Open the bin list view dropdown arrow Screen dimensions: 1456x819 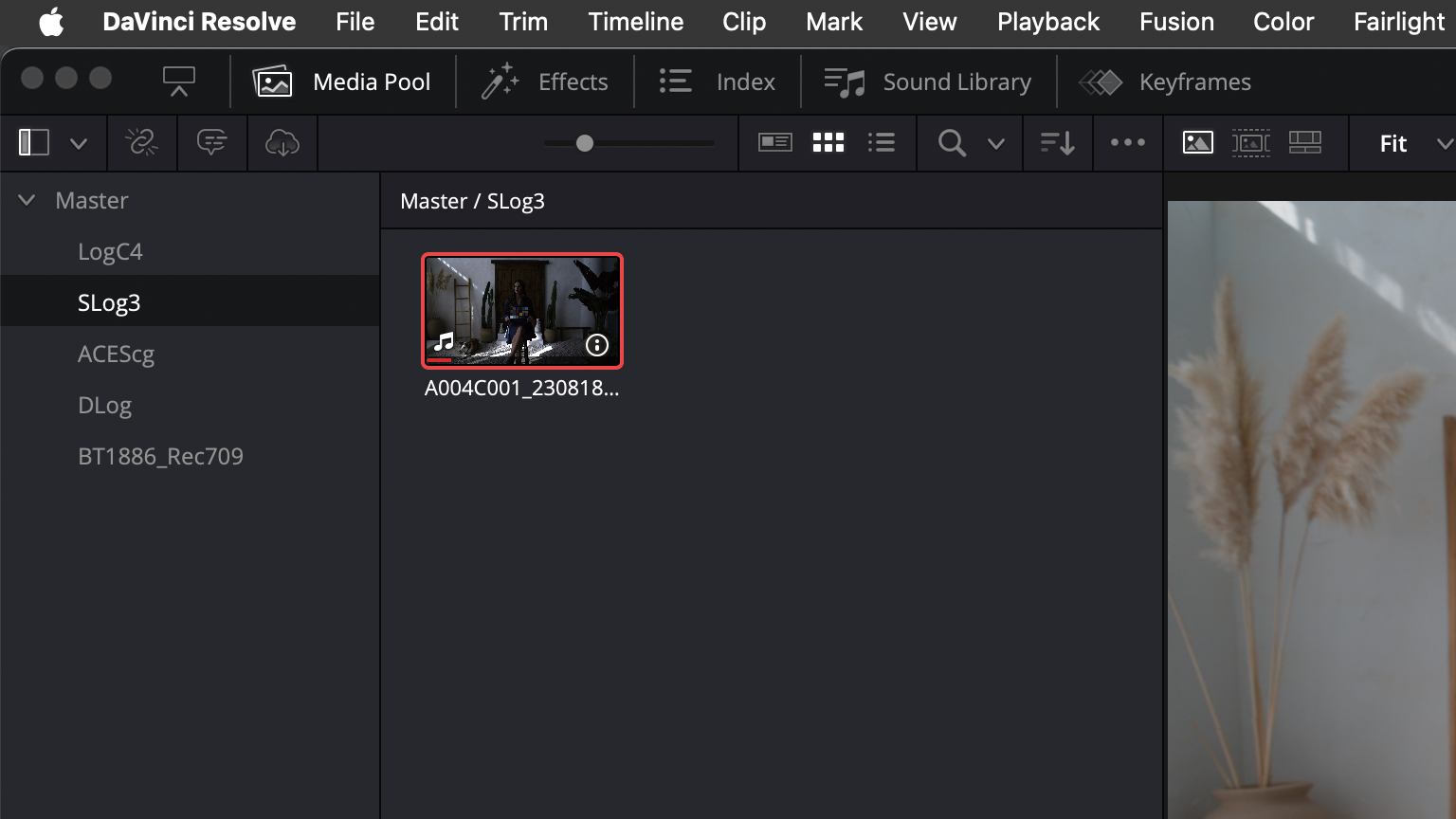click(79, 144)
